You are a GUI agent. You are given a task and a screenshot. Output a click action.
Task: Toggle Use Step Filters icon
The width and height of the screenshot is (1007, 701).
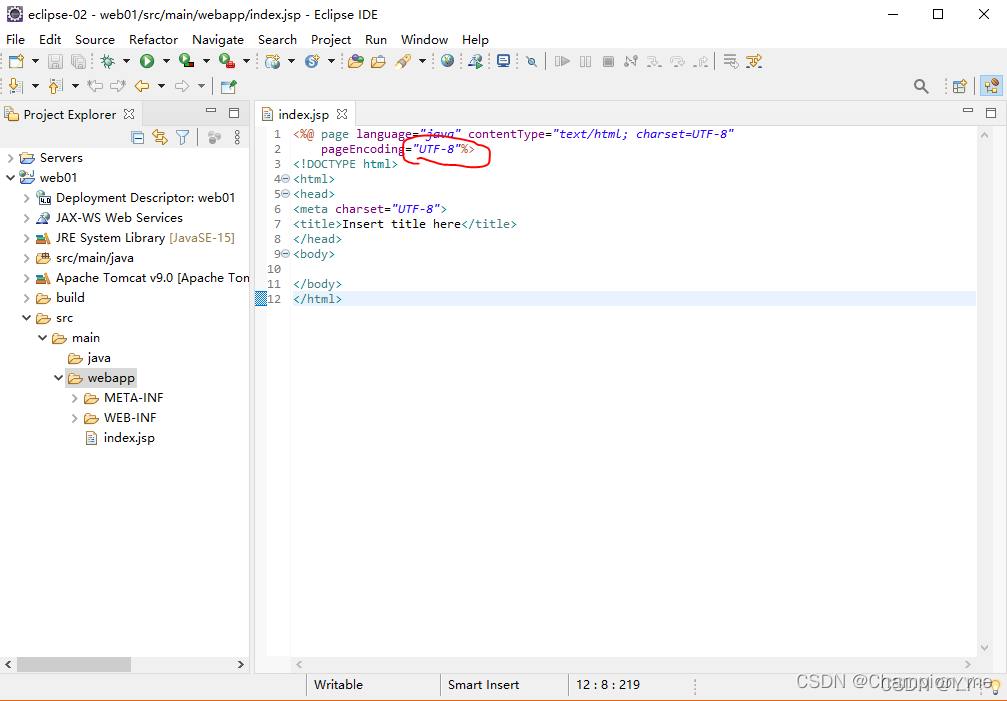(x=754, y=61)
